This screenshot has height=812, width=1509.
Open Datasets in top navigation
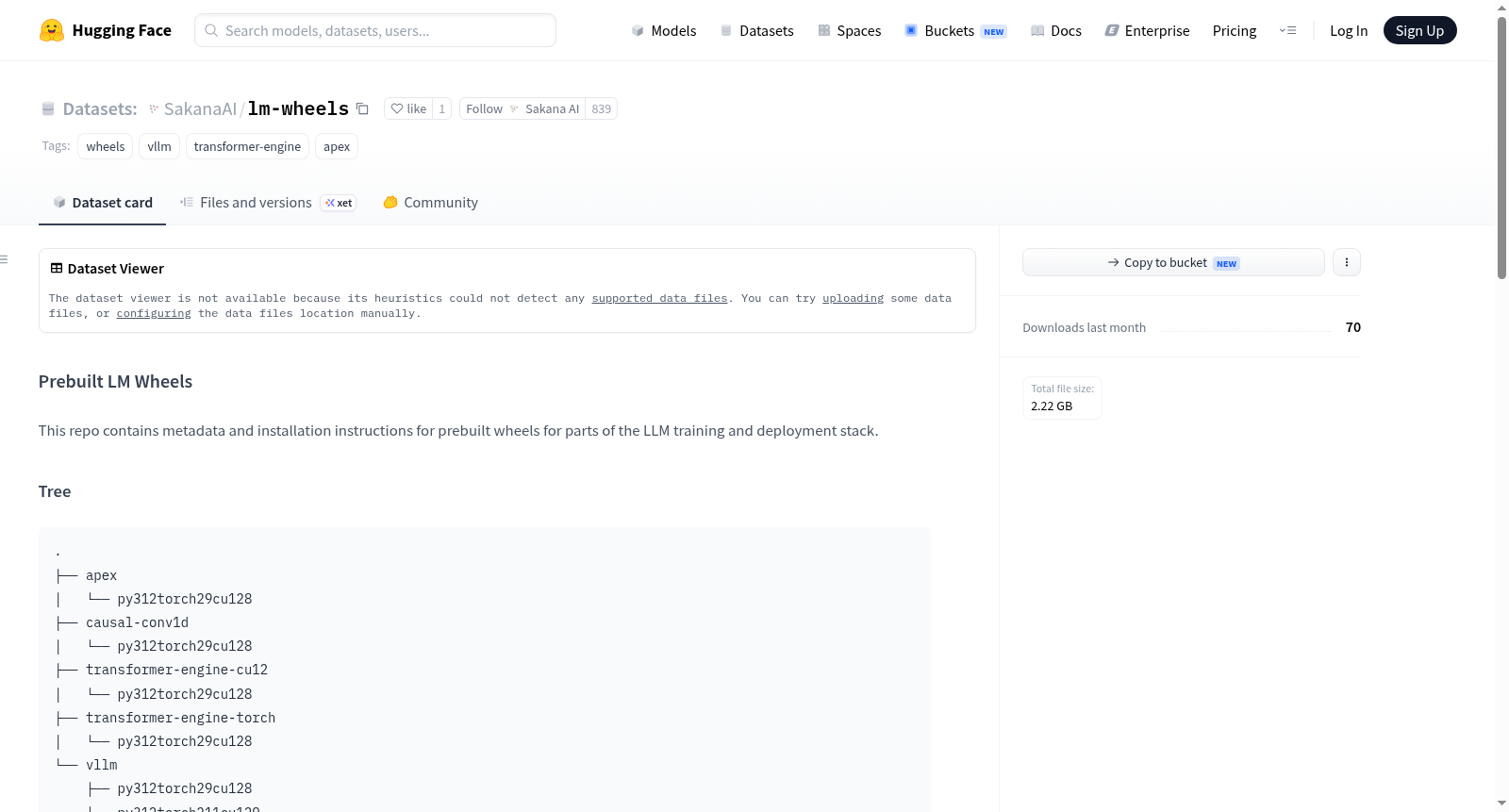tap(756, 30)
